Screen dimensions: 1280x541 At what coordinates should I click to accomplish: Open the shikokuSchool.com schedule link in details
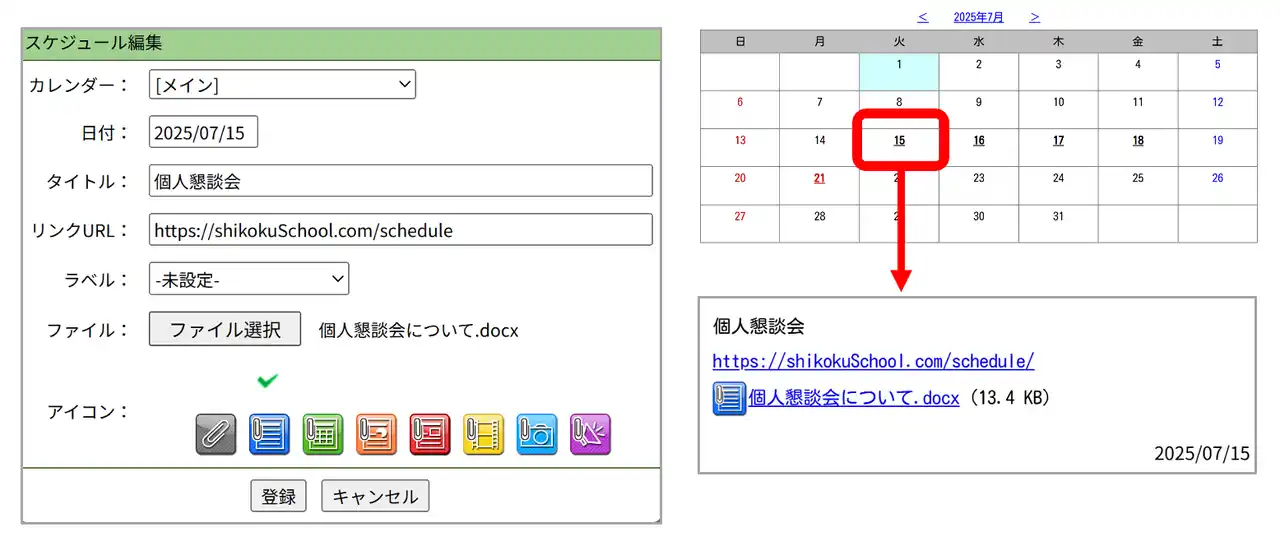[x=873, y=361]
